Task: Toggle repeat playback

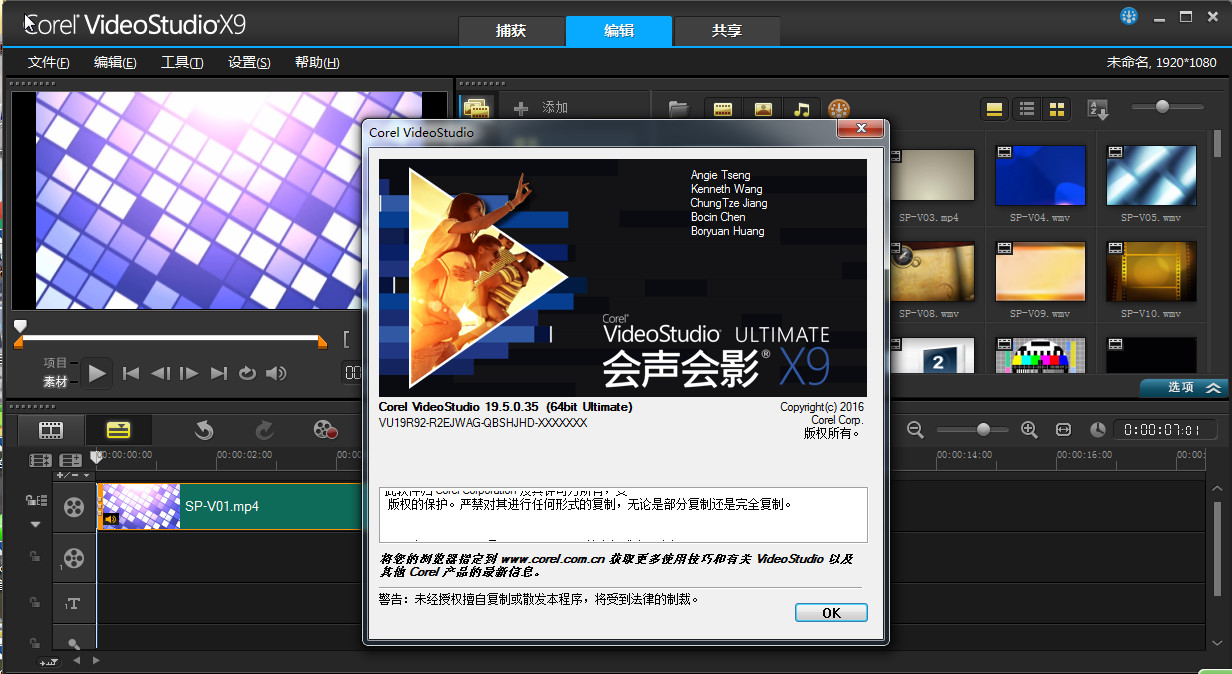Action: [x=248, y=373]
